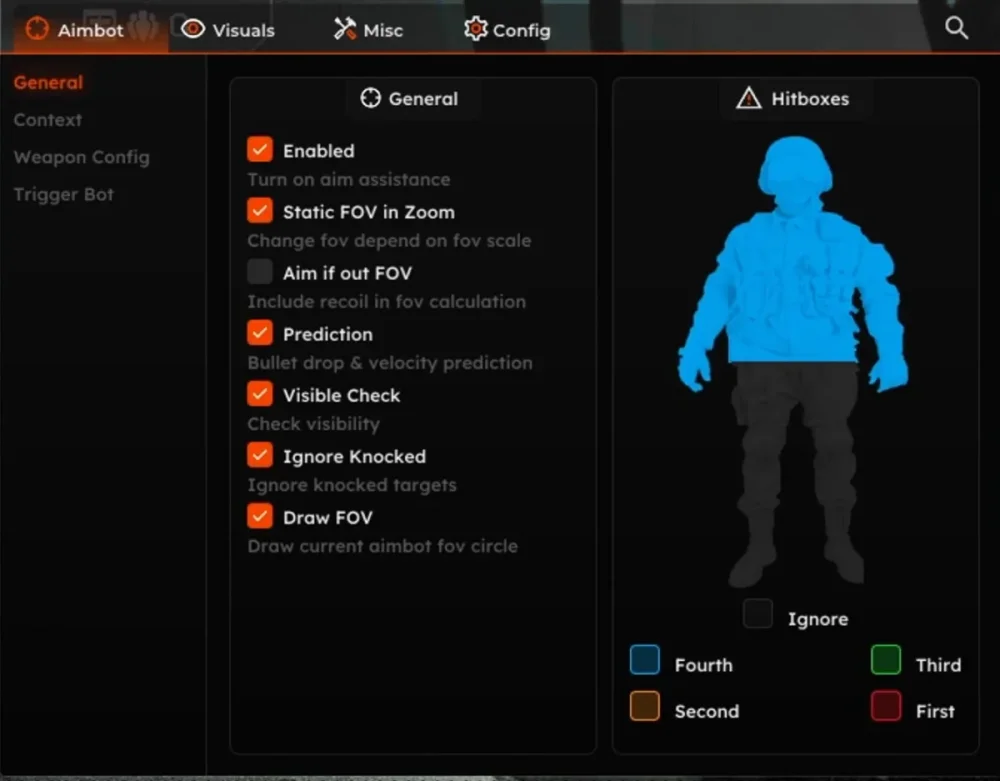Turn off the Draw FOV checkbox

coord(260,516)
